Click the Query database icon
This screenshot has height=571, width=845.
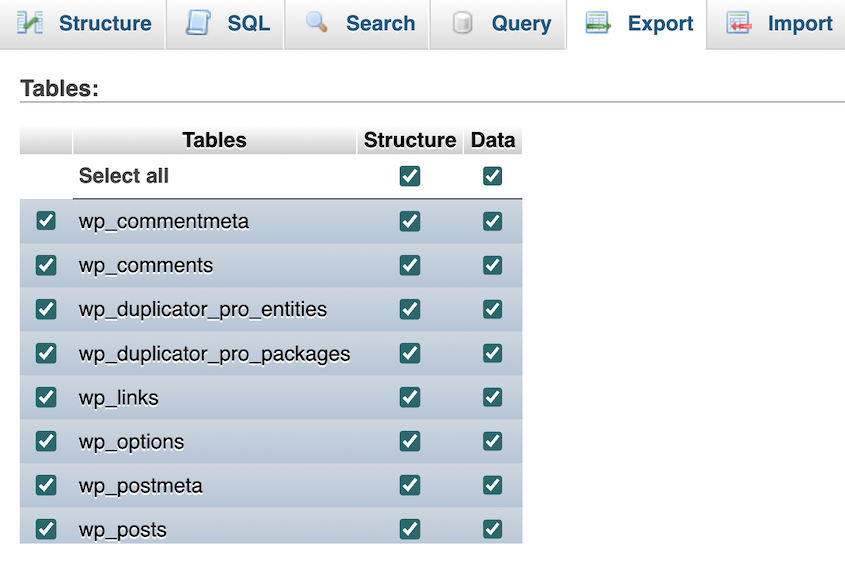(462, 23)
